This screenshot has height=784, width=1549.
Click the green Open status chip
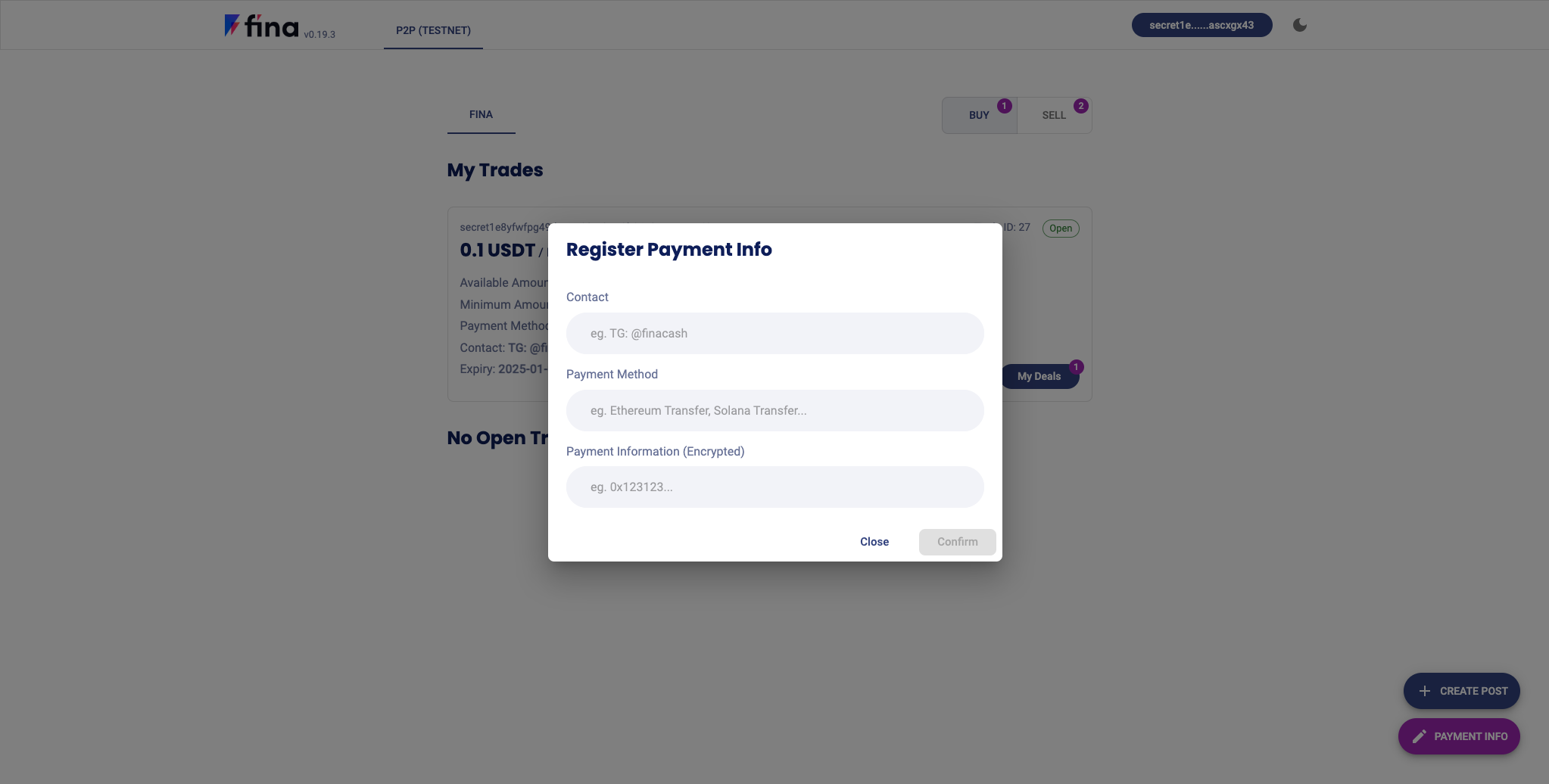tap(1061, 229)
